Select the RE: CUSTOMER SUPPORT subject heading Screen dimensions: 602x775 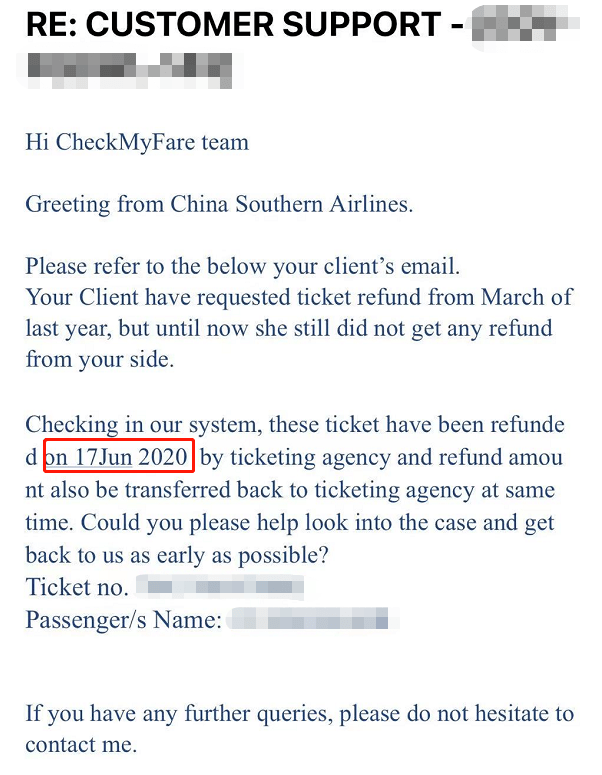point(245,24)
